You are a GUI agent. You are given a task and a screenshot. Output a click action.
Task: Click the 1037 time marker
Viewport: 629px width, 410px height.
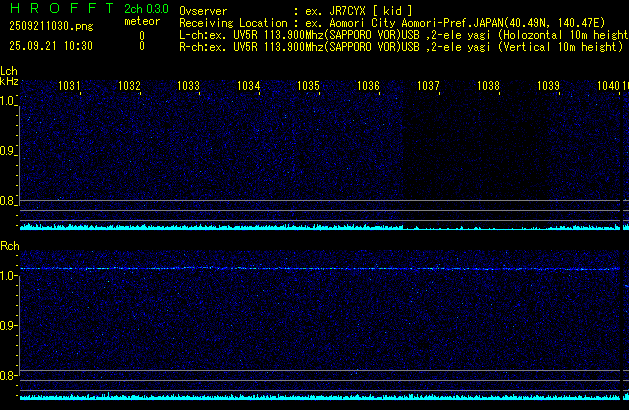428,87
